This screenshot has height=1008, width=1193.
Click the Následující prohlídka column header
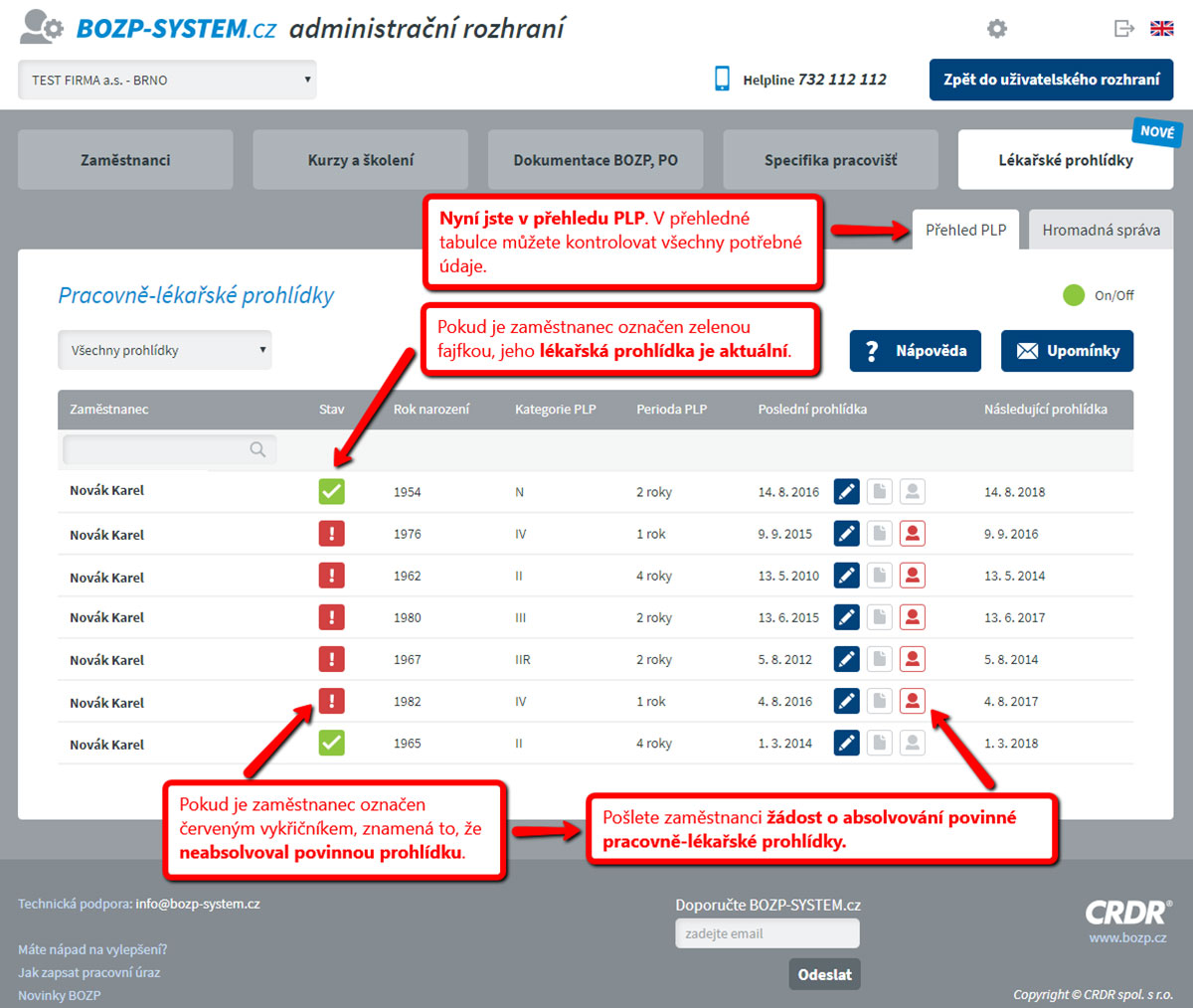coord(1046,409)
